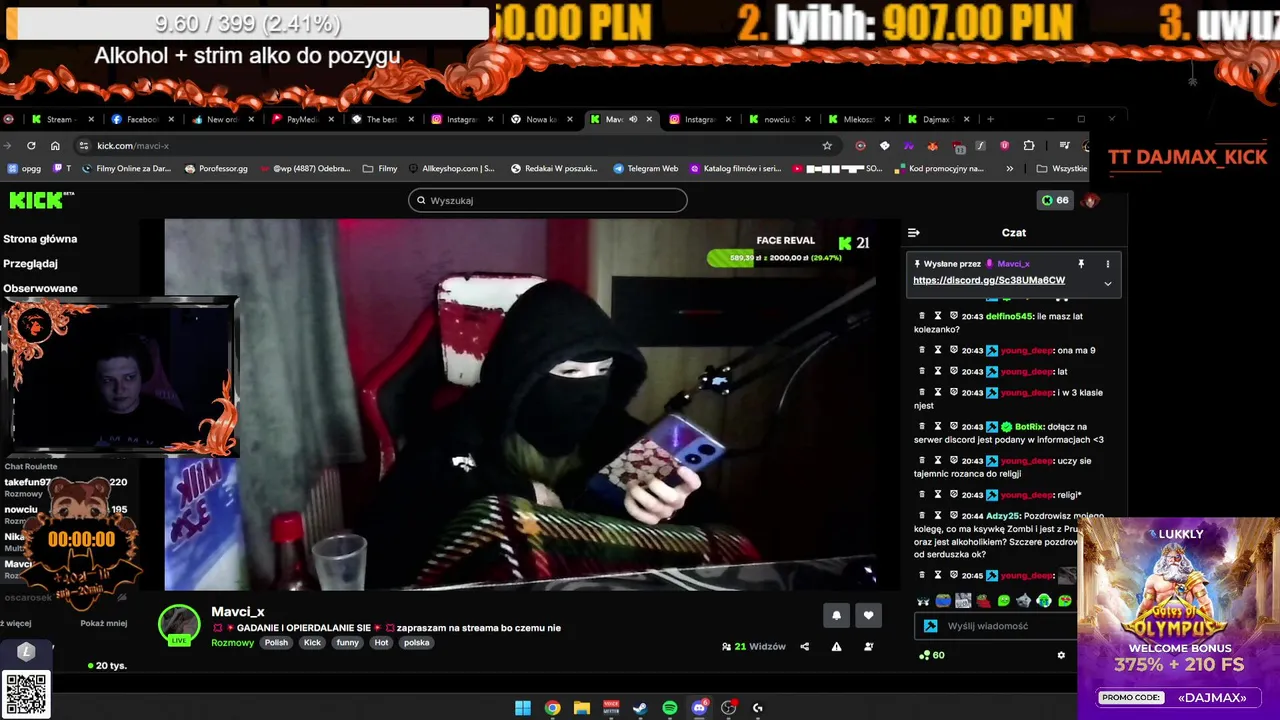Viewport: 1280px width, 720px height.
Task: Select the Kick tag under the stream title
Action: [x=312, y=643]
